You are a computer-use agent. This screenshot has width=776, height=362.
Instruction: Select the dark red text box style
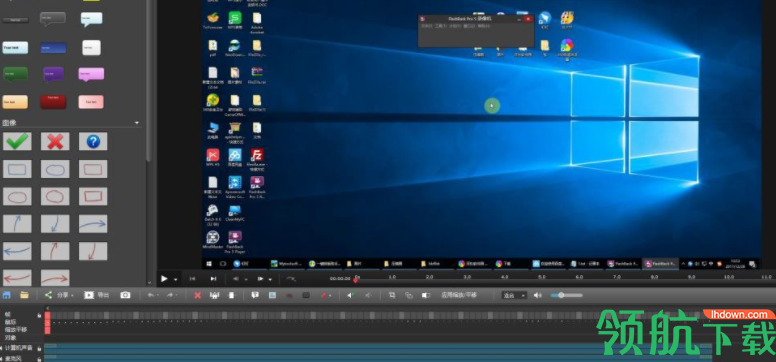(53, 102)
